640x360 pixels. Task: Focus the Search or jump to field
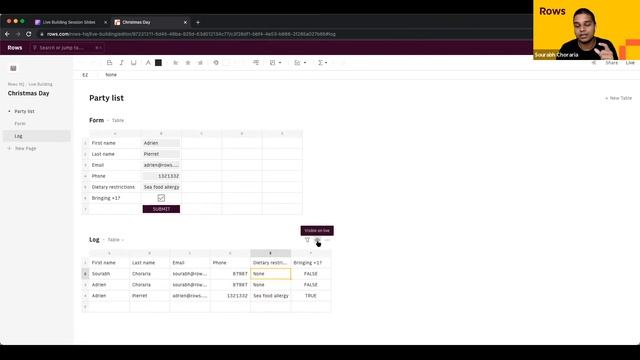pos(67,48)
